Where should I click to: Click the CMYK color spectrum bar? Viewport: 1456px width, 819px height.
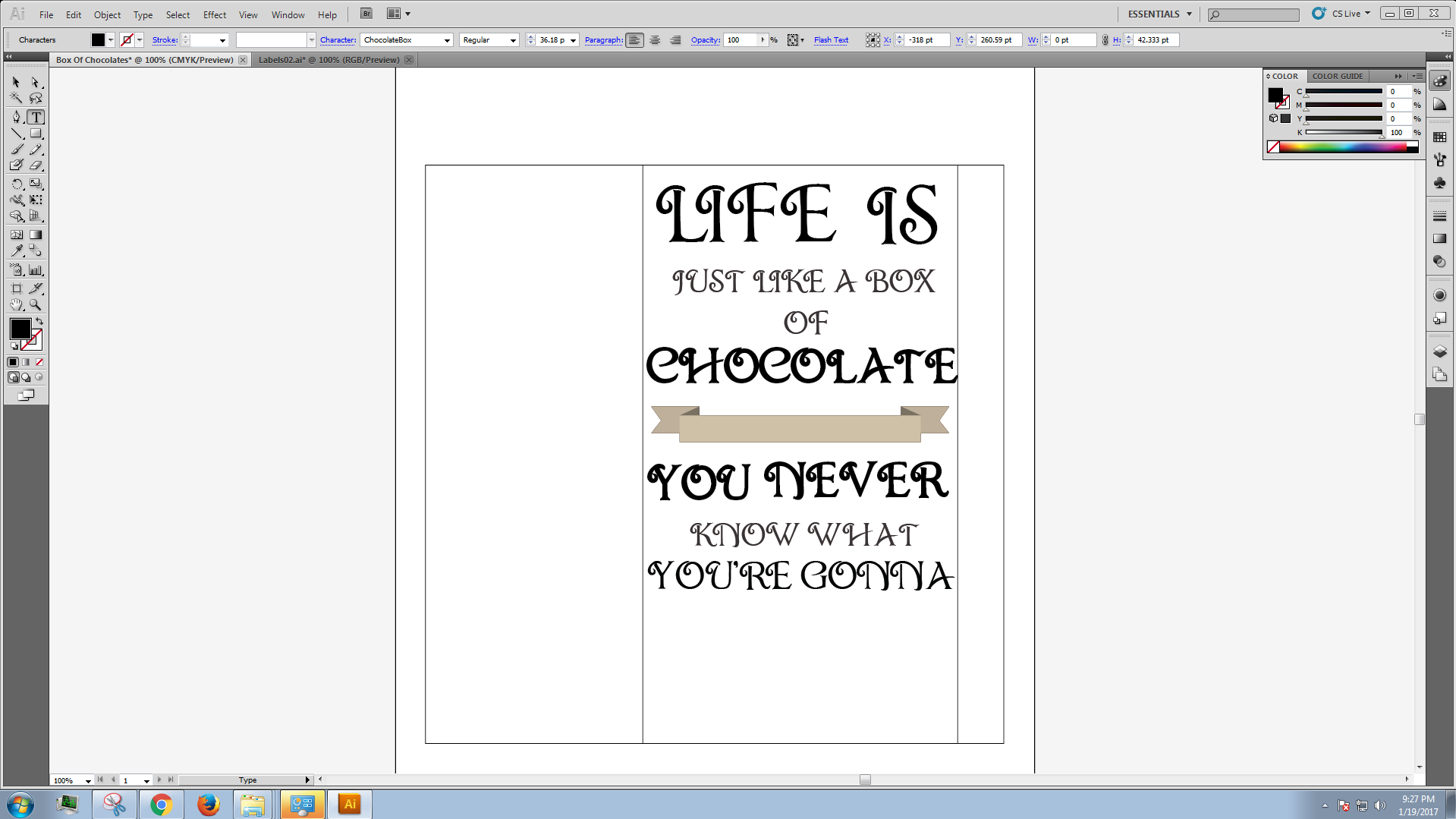point(1343,147)
